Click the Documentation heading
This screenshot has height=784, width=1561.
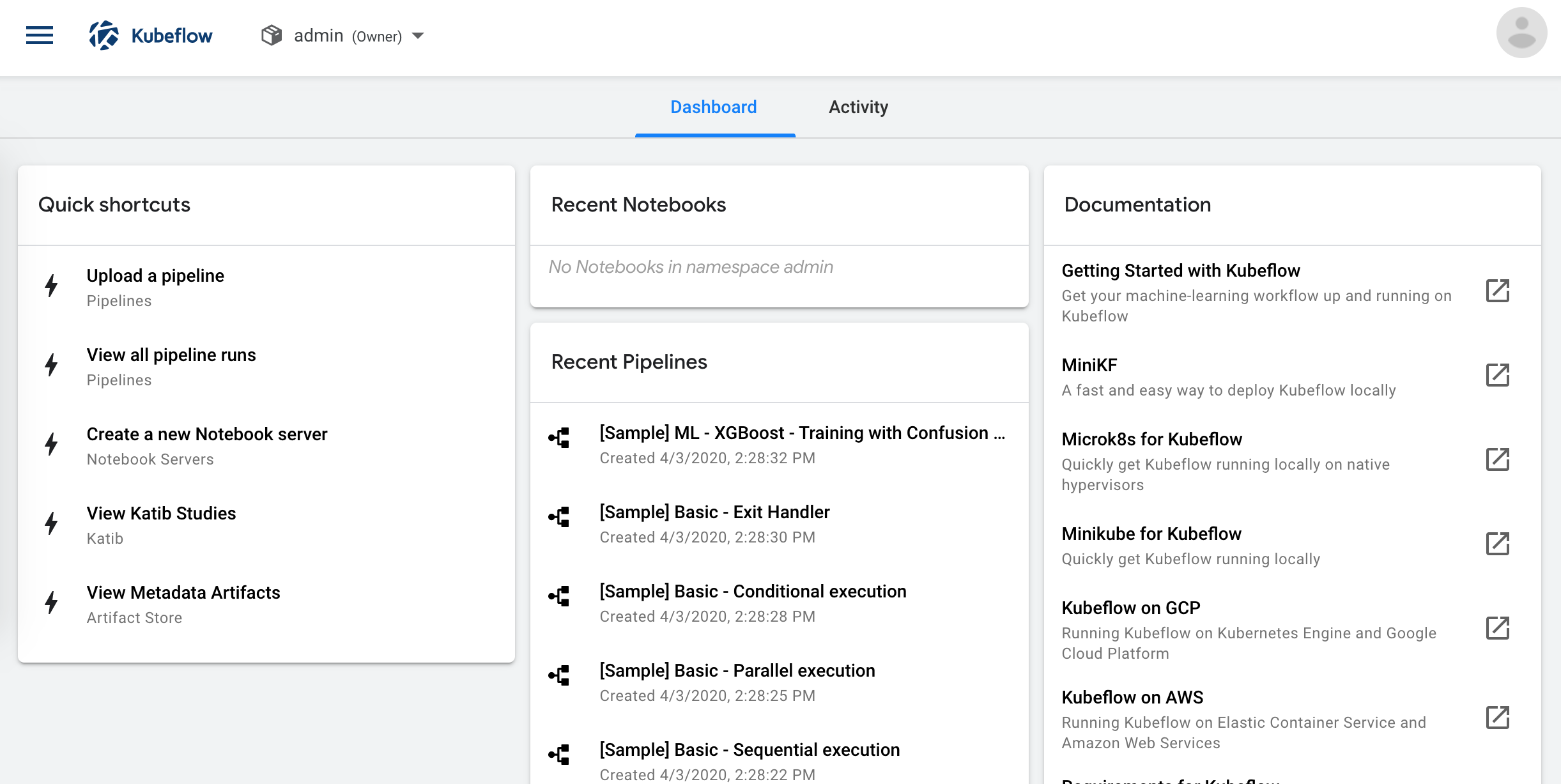coord(1137,204)
